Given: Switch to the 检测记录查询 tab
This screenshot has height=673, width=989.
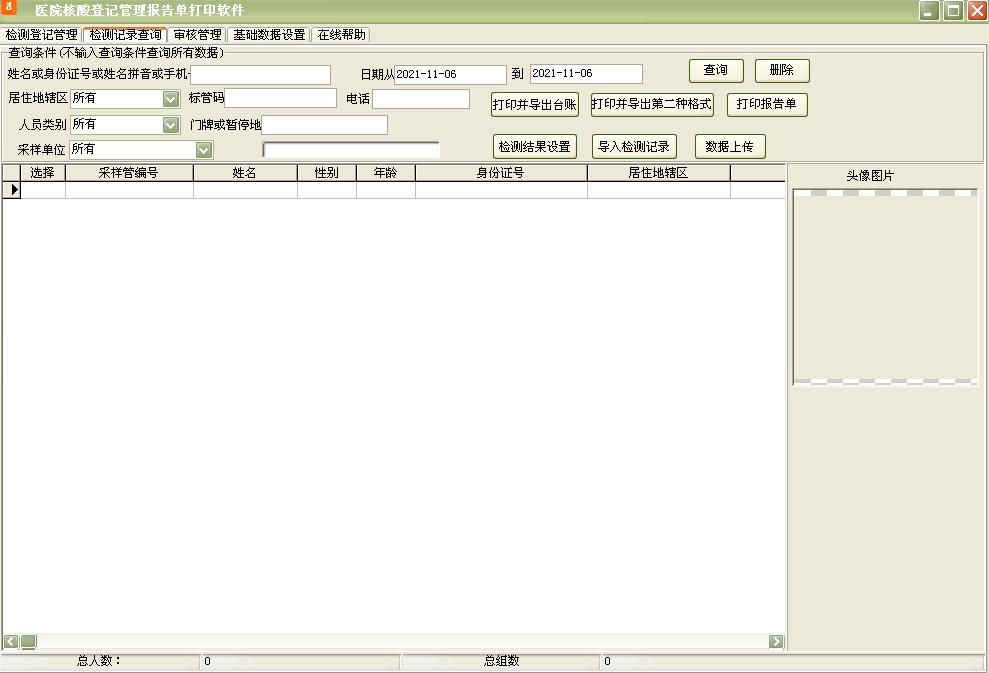Looking at the screenshot, I should tap(126, 35).
